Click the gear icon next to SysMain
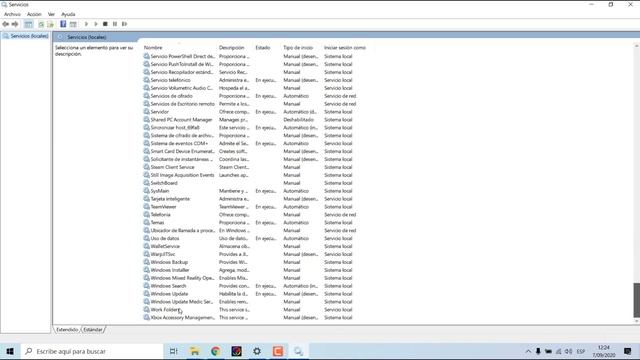The width and height of the screenshot is (640, 360). (x=146, y=191)
